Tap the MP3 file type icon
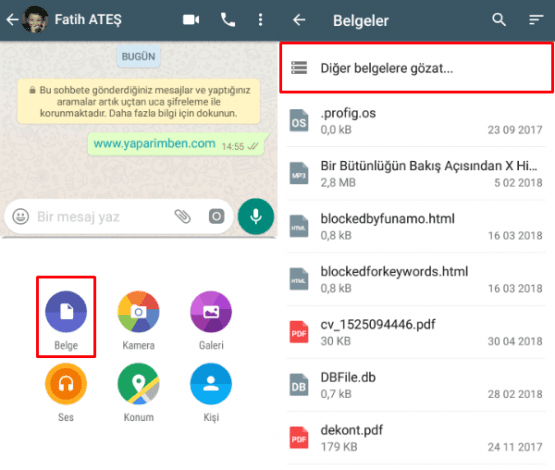Viewport: 555px width, 470px height. pyautogui.click(x=299, y=173)
